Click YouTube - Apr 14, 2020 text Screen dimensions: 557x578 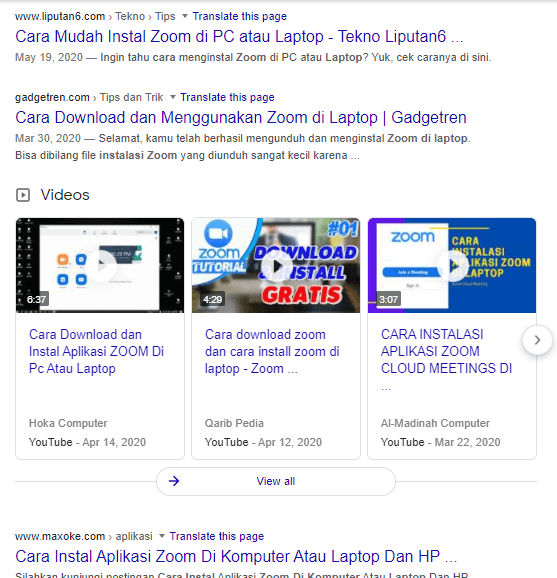tap(87, 442)
